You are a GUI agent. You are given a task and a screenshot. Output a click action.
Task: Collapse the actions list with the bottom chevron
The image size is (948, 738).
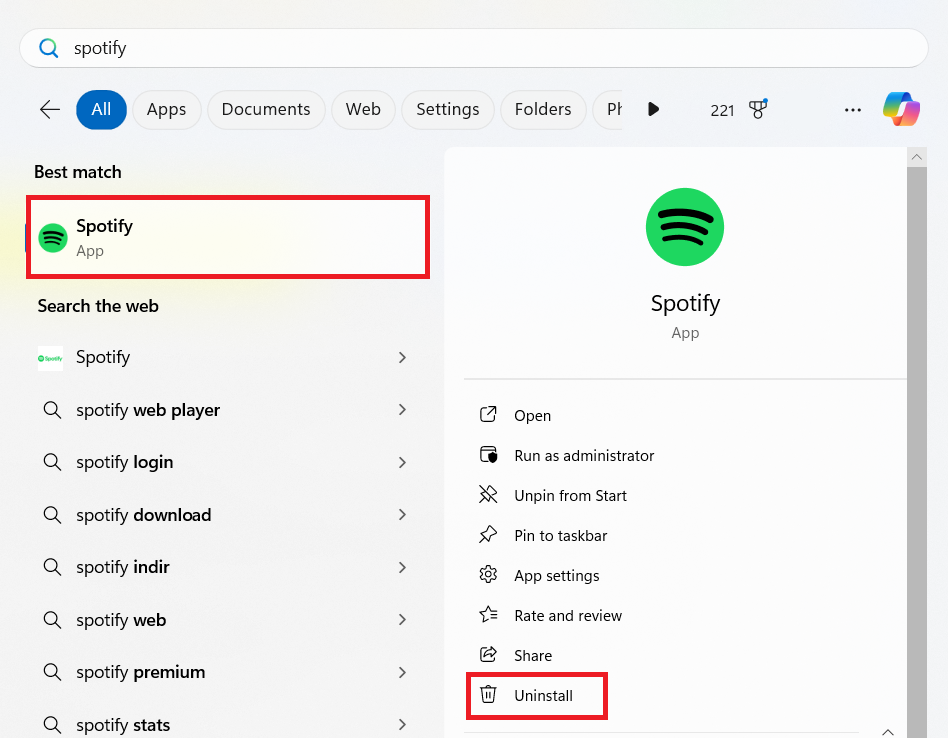[x=888, y=732]
